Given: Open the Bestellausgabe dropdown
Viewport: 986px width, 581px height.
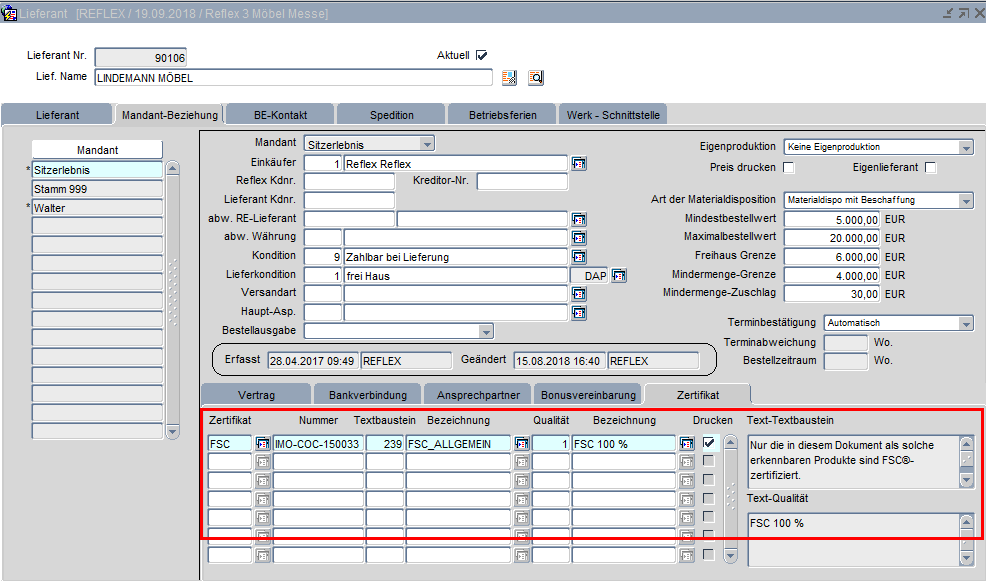Looking at the screenshot, I should click(x=486, y=331).
